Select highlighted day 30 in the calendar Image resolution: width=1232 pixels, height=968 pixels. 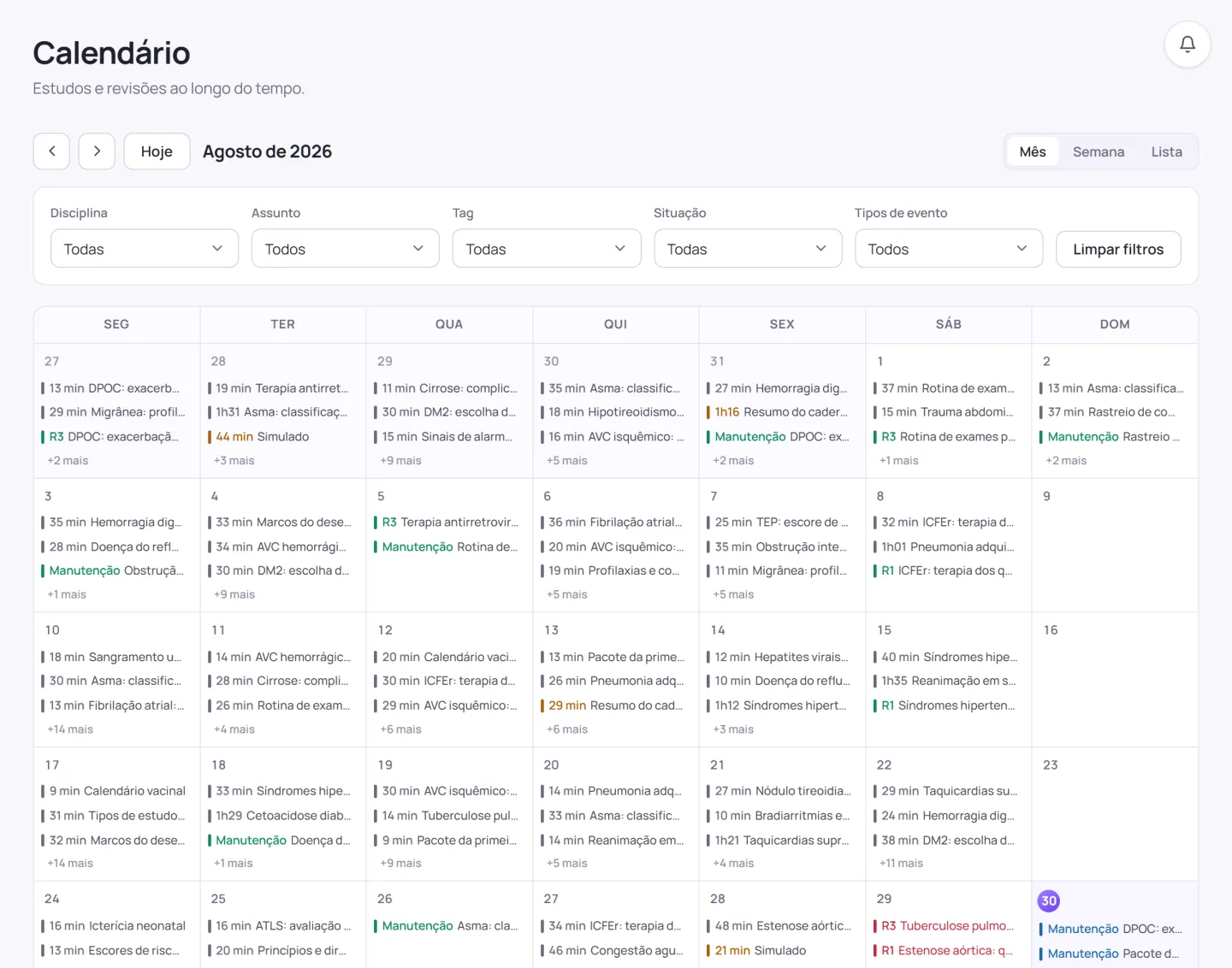click(x=1049, y=900)
